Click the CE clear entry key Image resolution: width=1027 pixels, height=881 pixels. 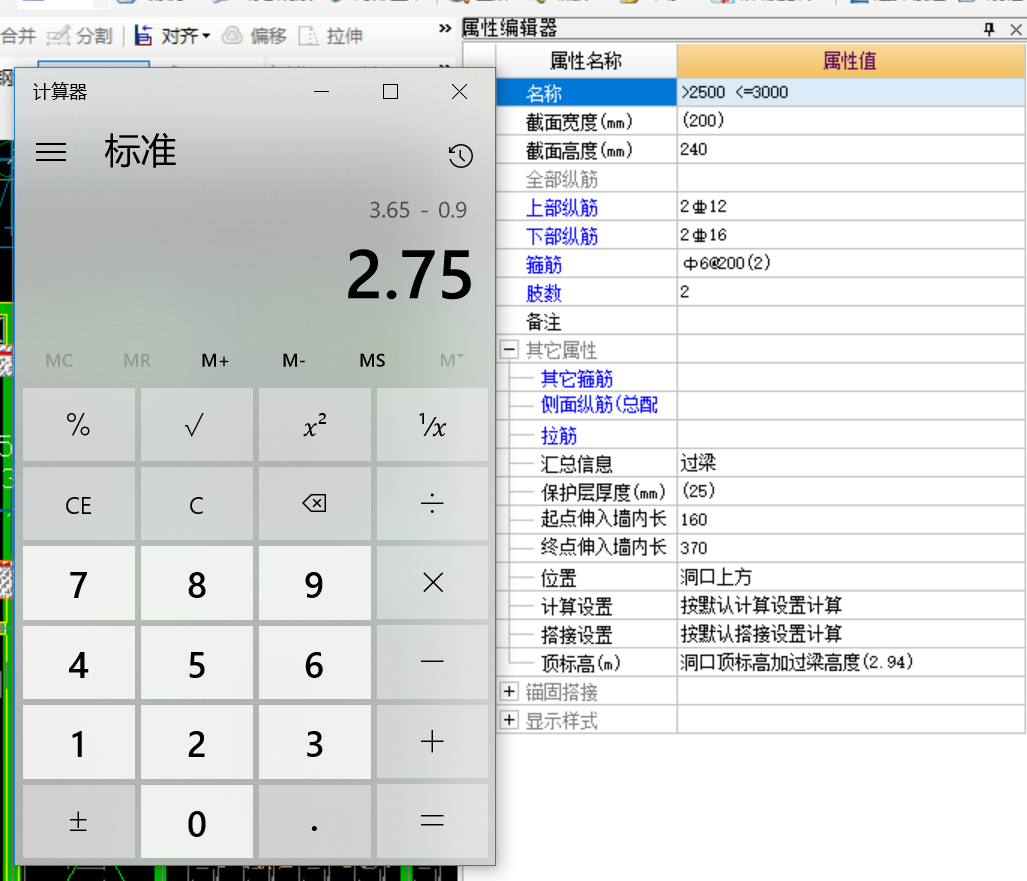point(79,504)
